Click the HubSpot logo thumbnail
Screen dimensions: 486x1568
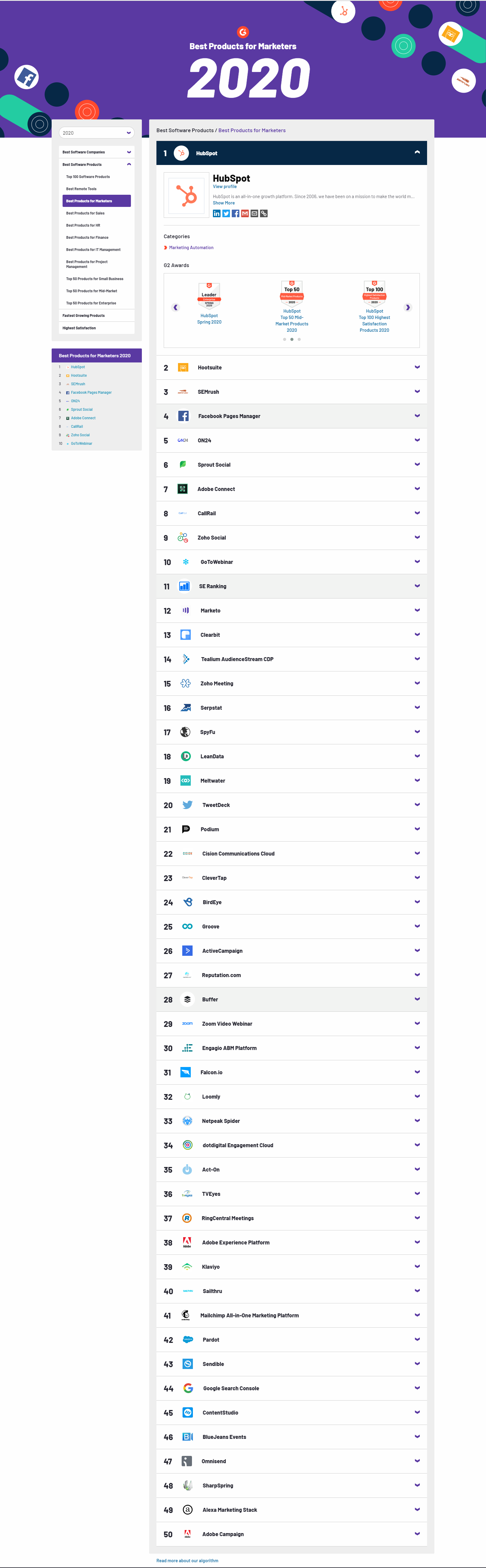[186, 195]
